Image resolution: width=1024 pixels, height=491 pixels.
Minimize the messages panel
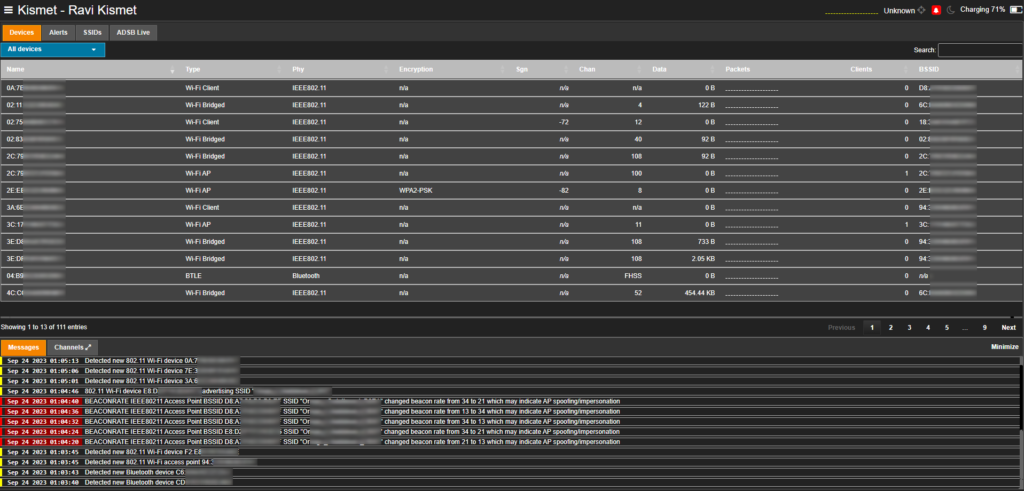pos(1004,347)
